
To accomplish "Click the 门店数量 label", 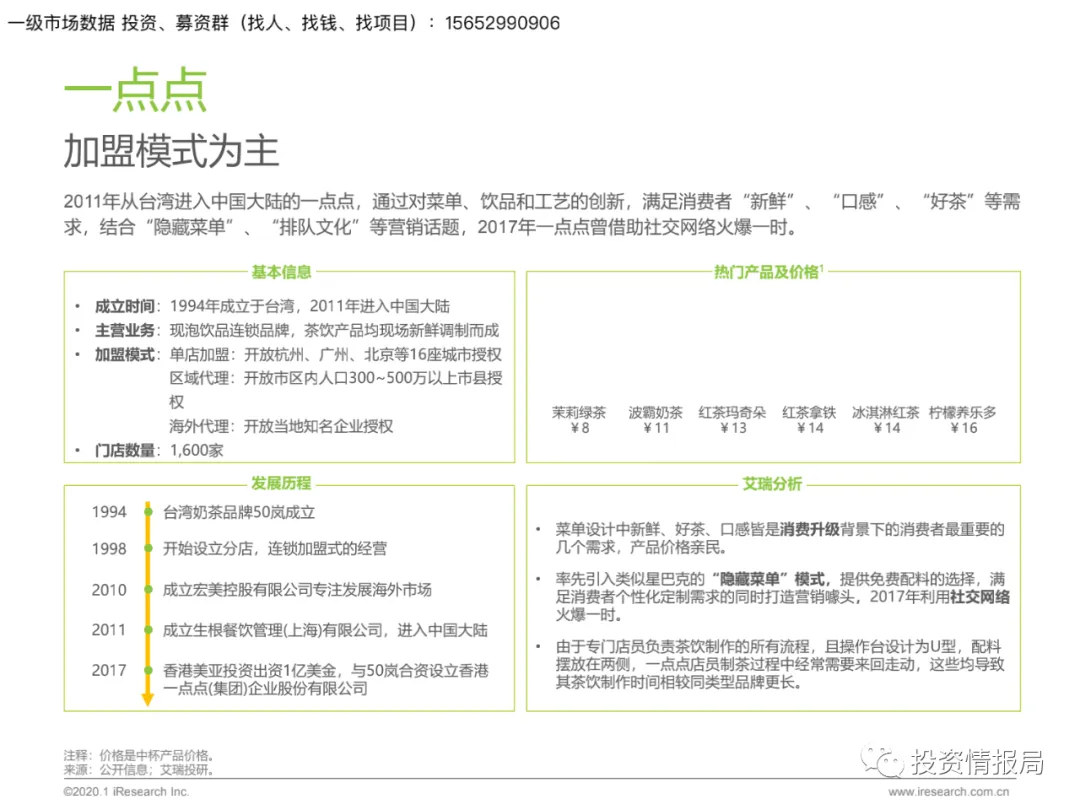I will tap(125, 450).
